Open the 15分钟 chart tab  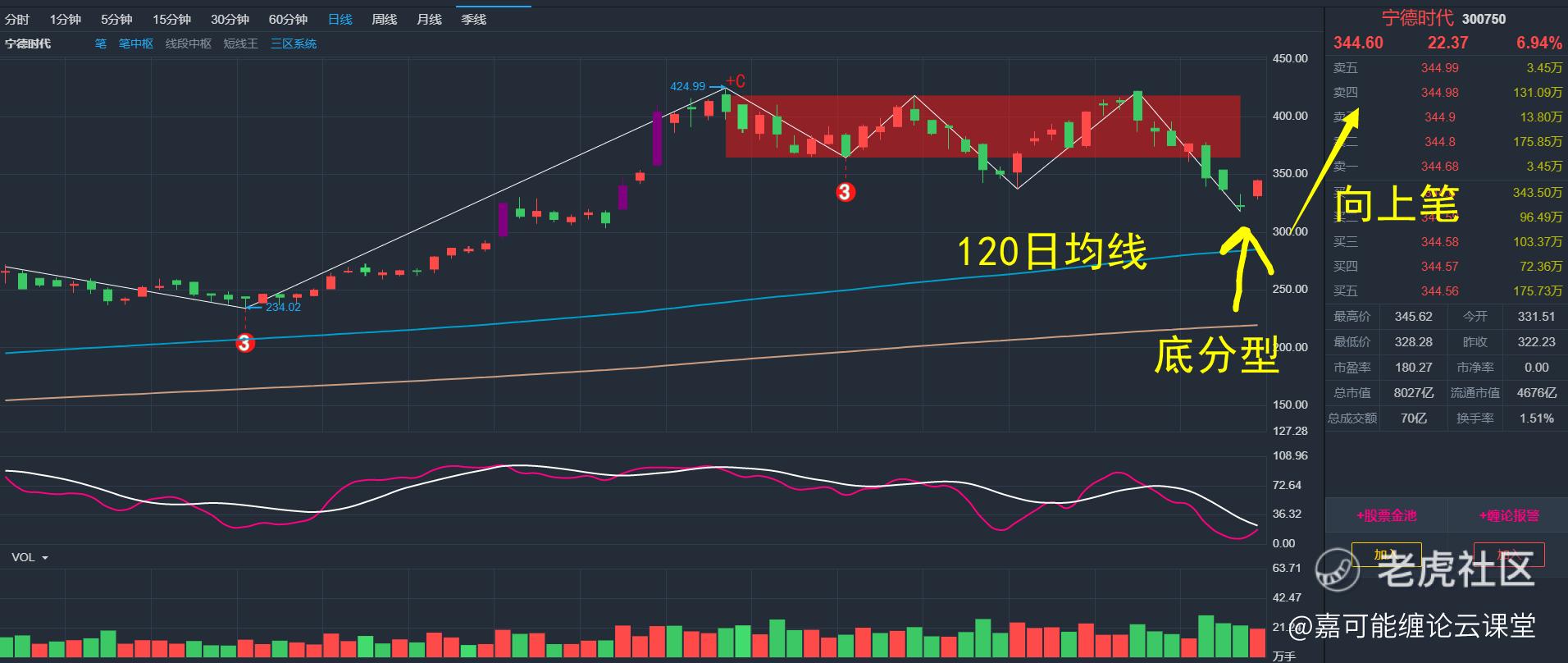pyautogui.click(x=171, y=19)
